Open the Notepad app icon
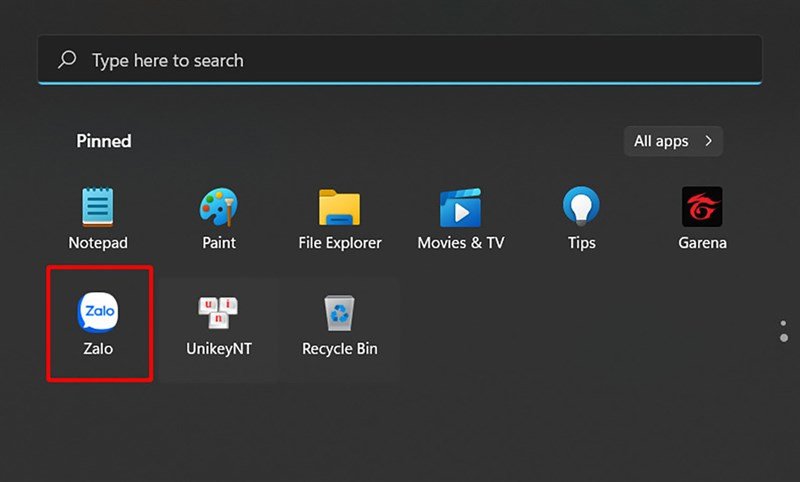The image size is (800, 482). (97, 207)
